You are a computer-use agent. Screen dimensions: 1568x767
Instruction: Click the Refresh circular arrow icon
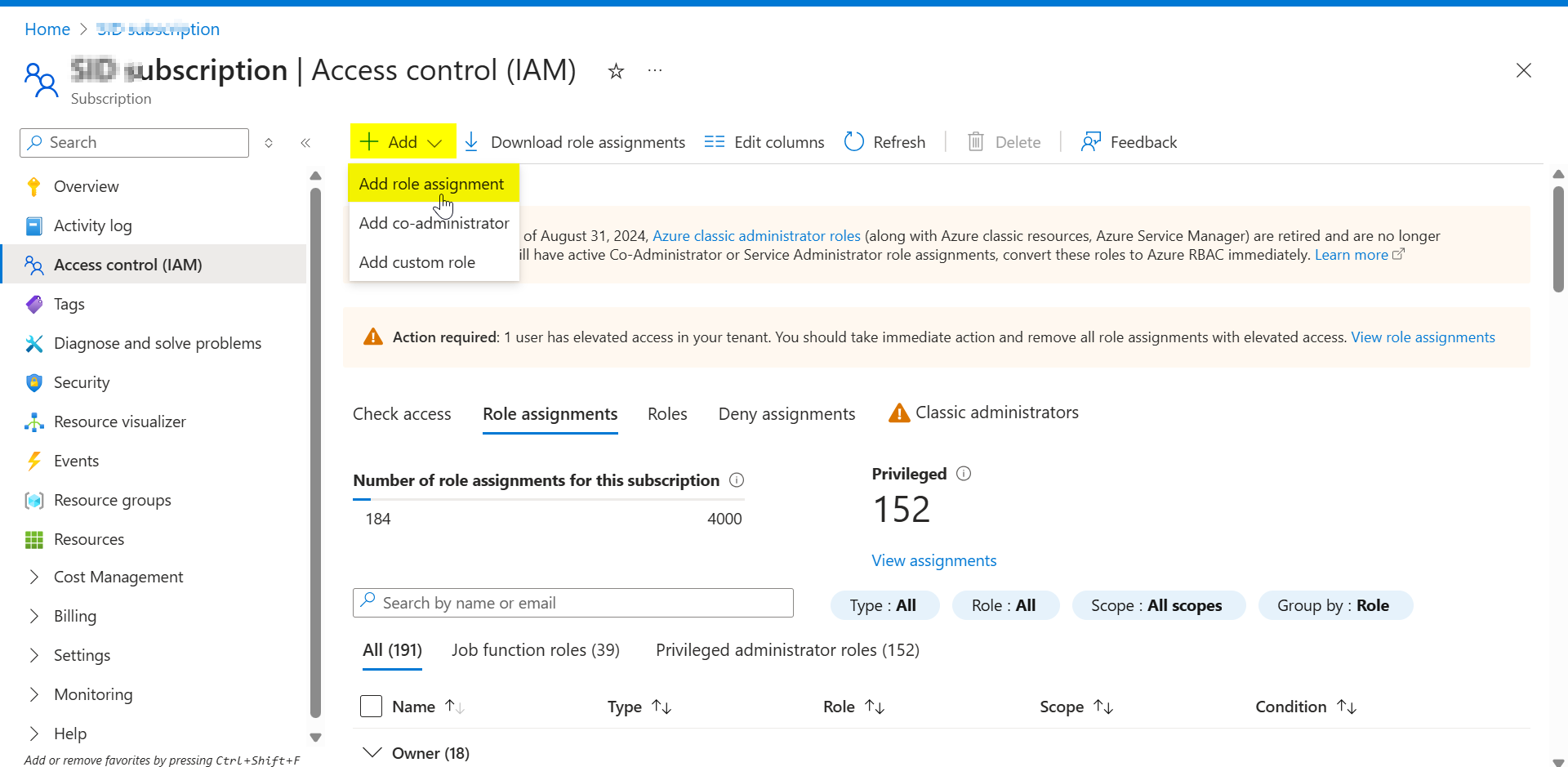pyautogui.click(x=854, y=142)
